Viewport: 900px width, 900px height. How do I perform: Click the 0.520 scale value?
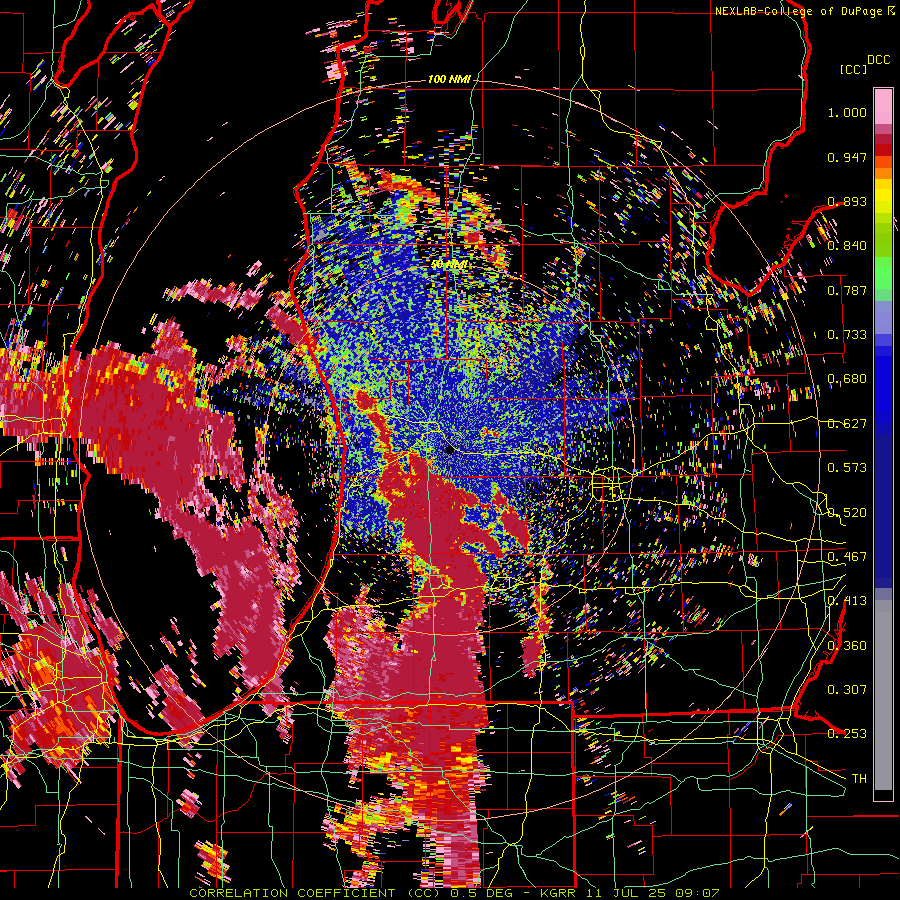847,513
